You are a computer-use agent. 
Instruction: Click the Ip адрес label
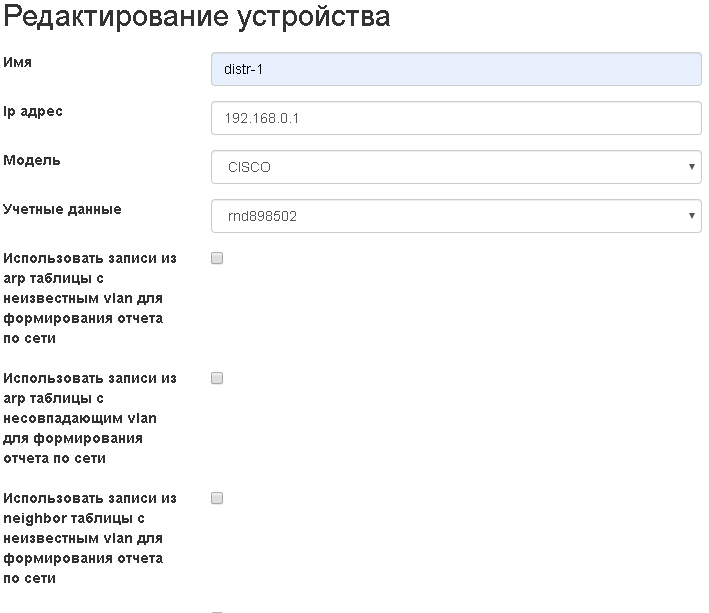point(33,111)
